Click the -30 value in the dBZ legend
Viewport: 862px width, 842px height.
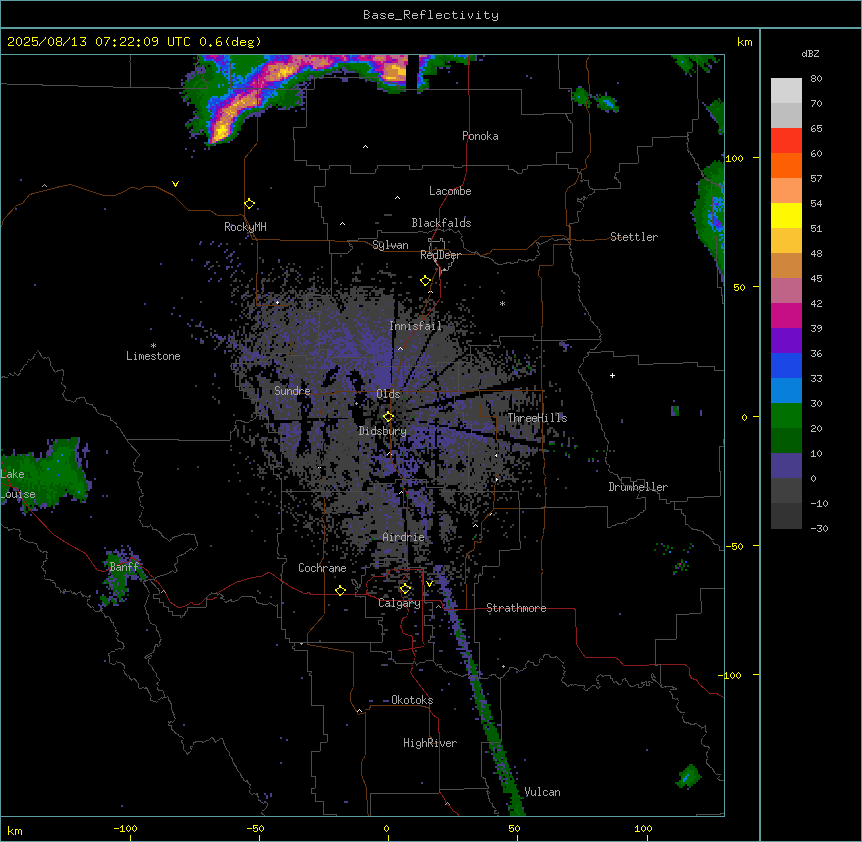(x=819, y=528)
